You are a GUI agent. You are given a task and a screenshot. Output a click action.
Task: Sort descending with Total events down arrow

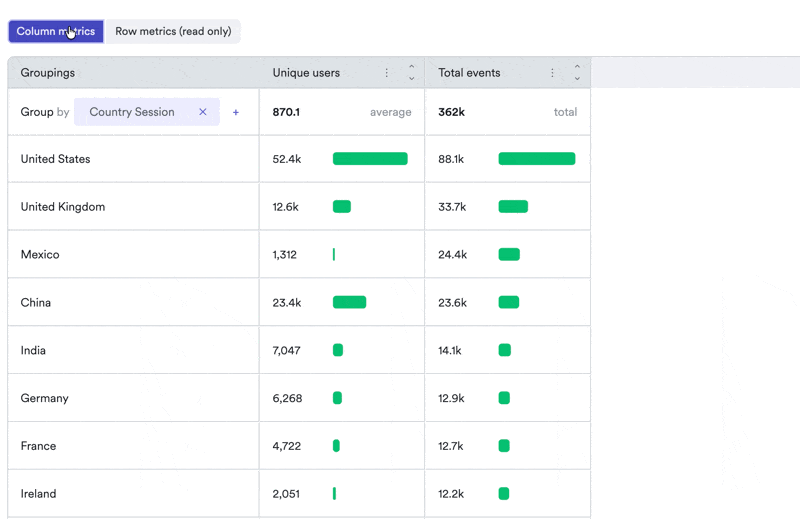click(x=577, y=79)
